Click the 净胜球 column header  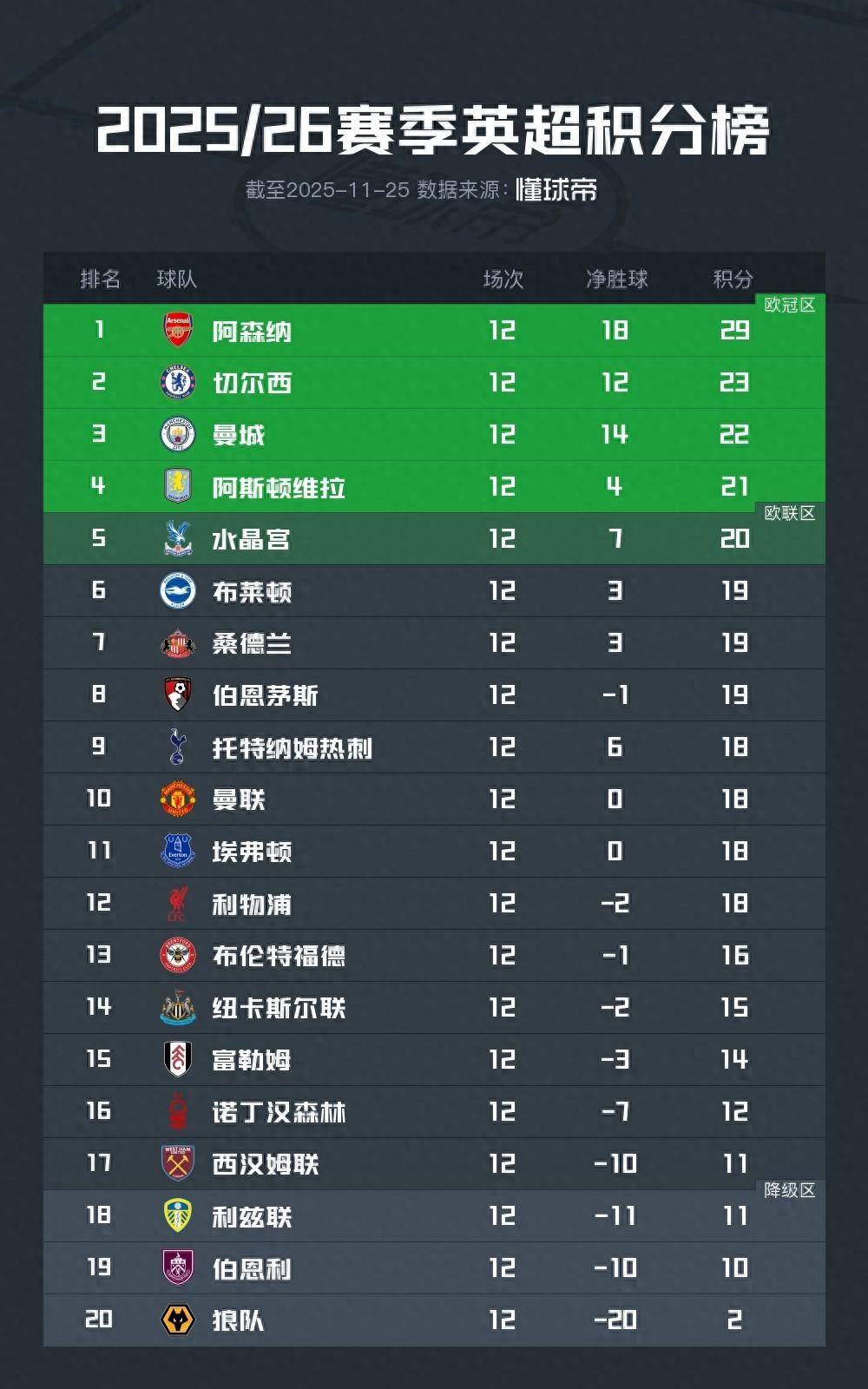[x=616, y=279]
